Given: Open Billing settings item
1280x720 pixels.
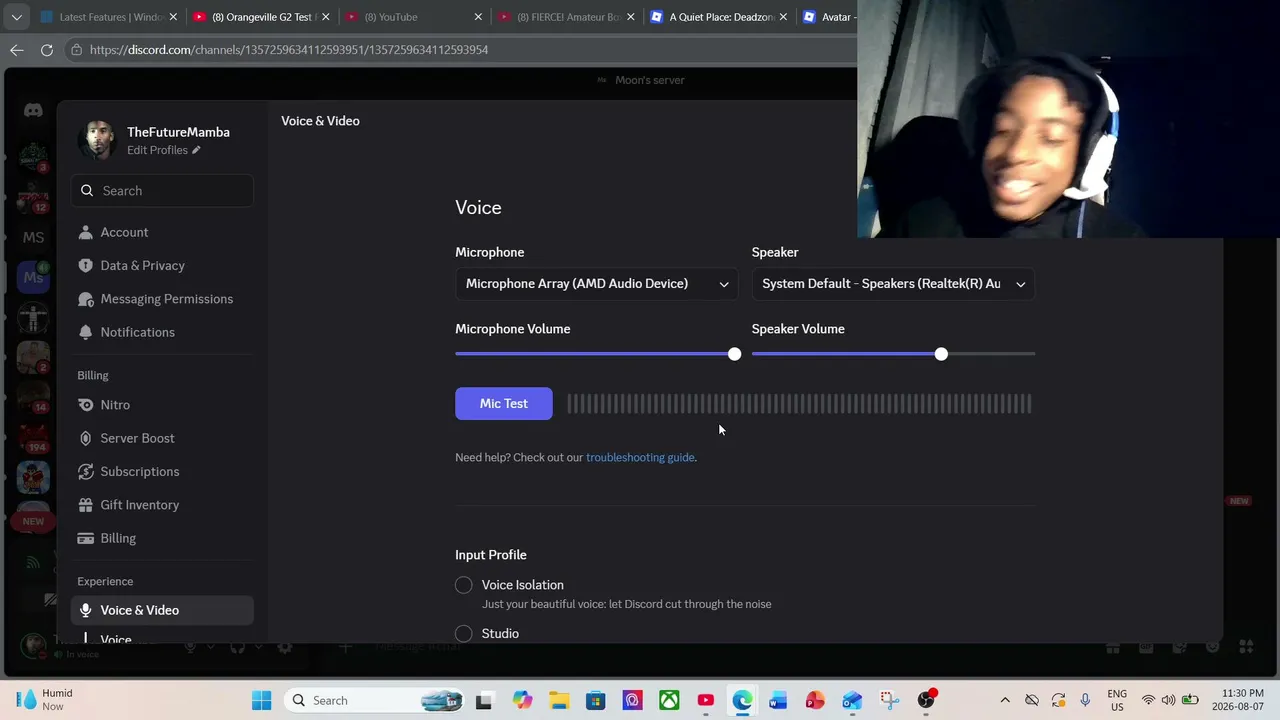Looking at the screenshot, I should click(x=162, y=538).
